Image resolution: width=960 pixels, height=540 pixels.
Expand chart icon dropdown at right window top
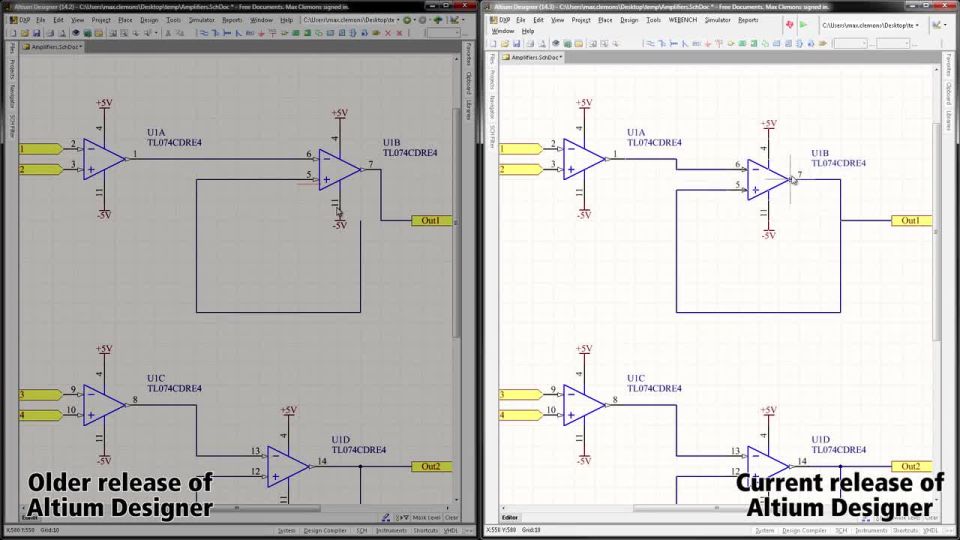click(945, 25)
